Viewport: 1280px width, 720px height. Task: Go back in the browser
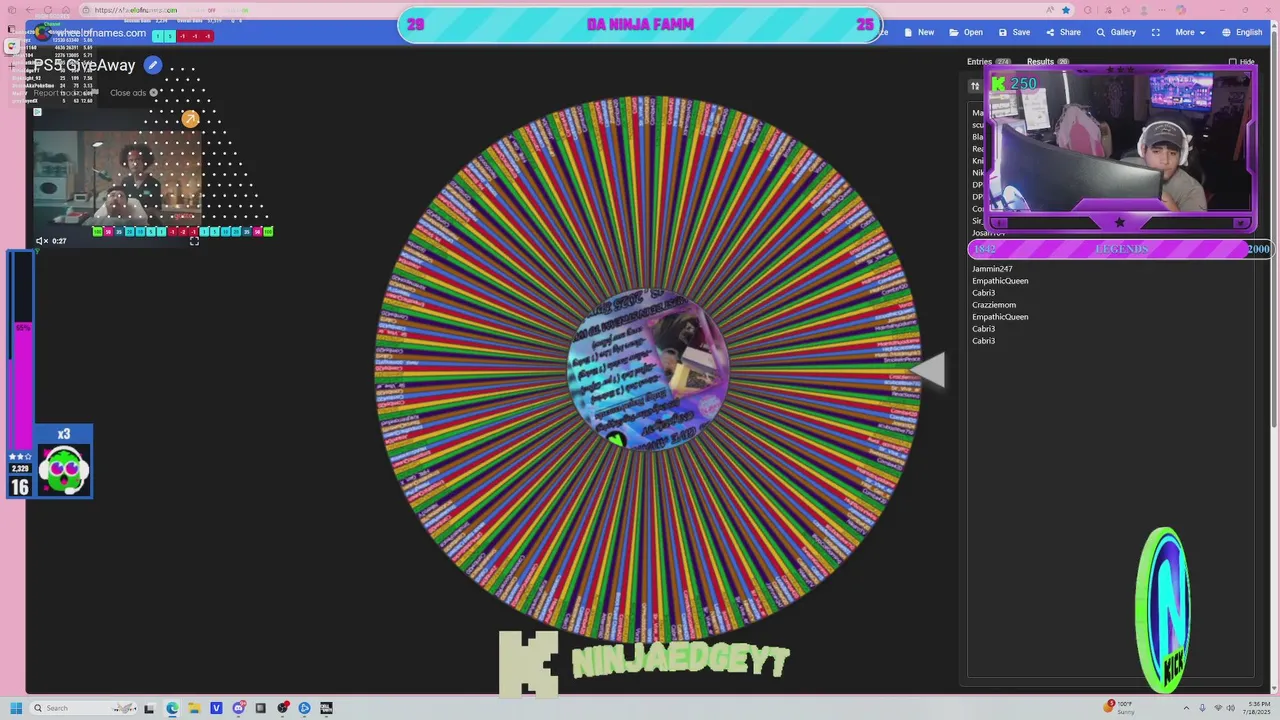pyautogui.click(x=30, y=10)
